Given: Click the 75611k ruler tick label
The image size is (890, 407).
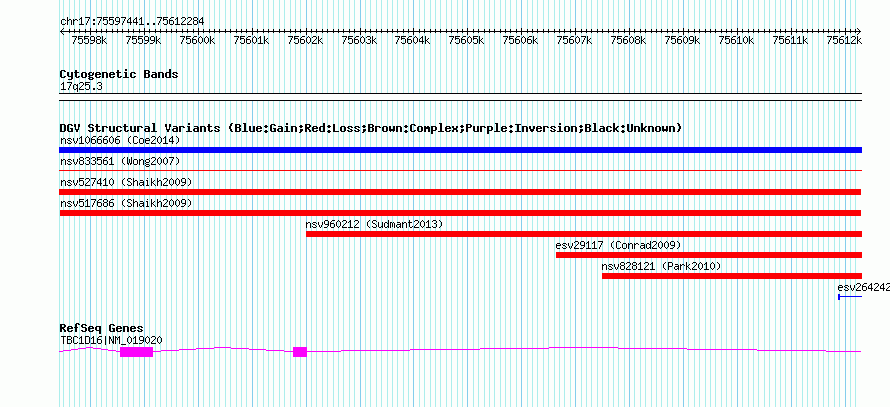Looking at the screenshot, I should pyautogui.click(x=790, y=40).
